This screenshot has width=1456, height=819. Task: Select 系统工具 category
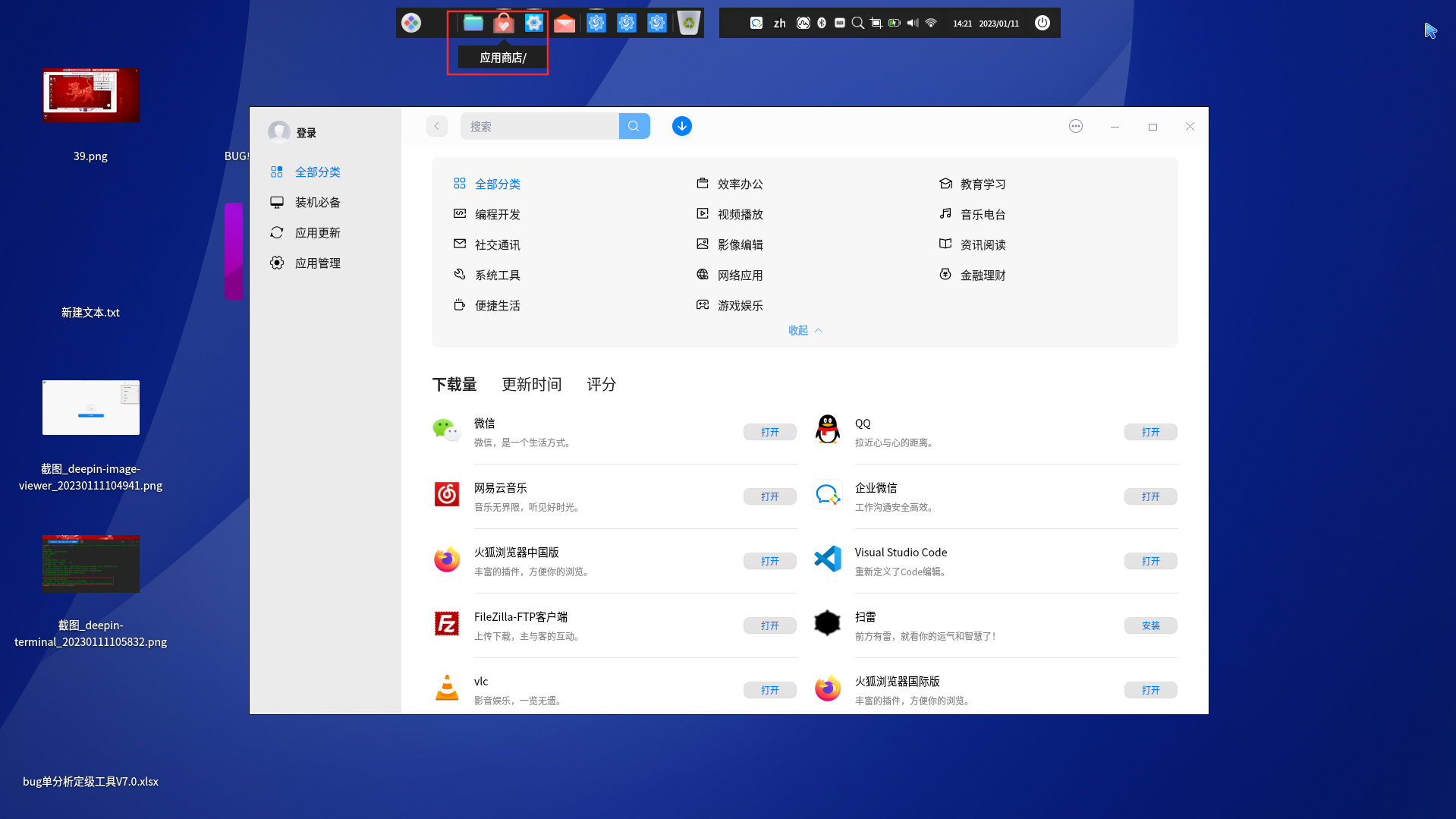(x=487, y=276)
